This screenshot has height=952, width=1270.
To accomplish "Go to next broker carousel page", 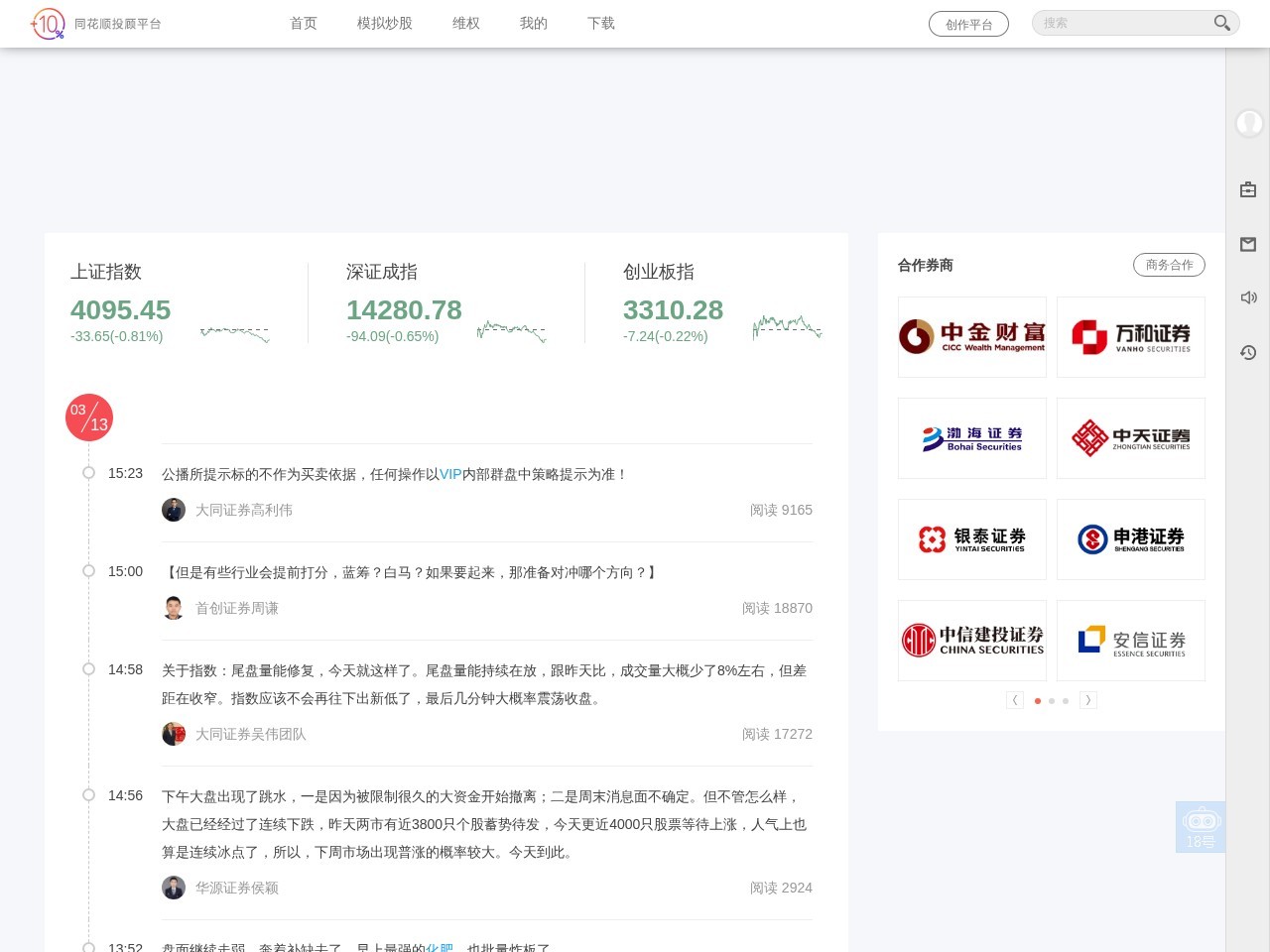I will click(1087, 700).
